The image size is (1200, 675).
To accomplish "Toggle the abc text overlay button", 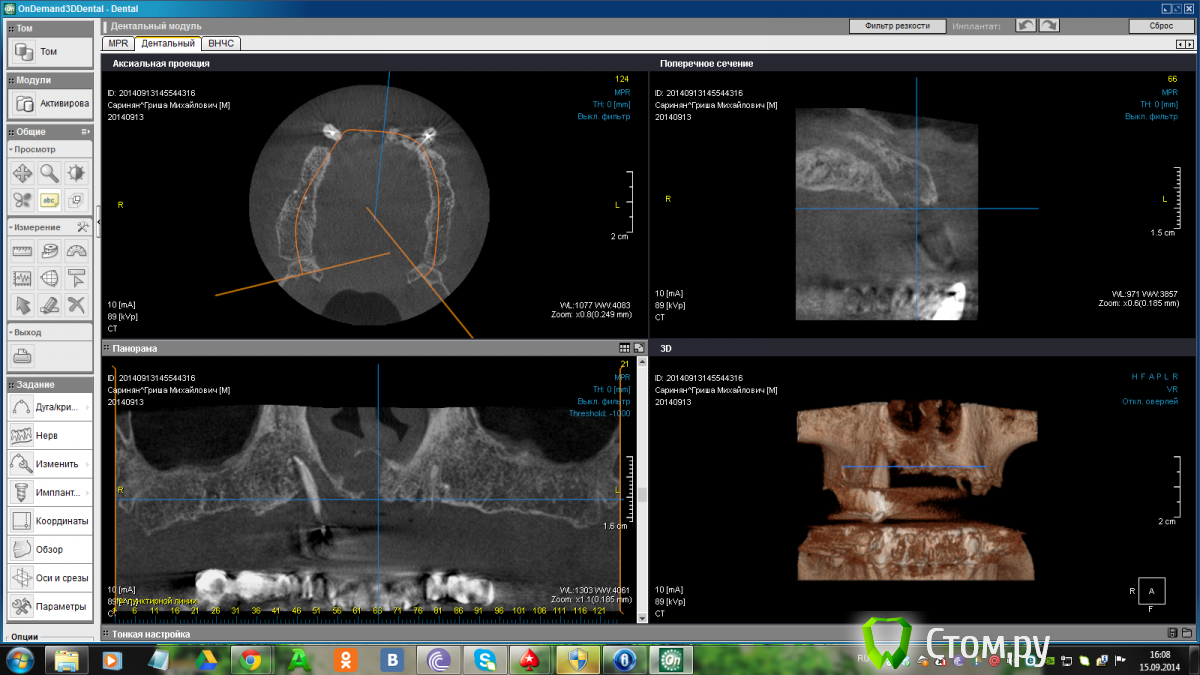I will click(49, 200).
